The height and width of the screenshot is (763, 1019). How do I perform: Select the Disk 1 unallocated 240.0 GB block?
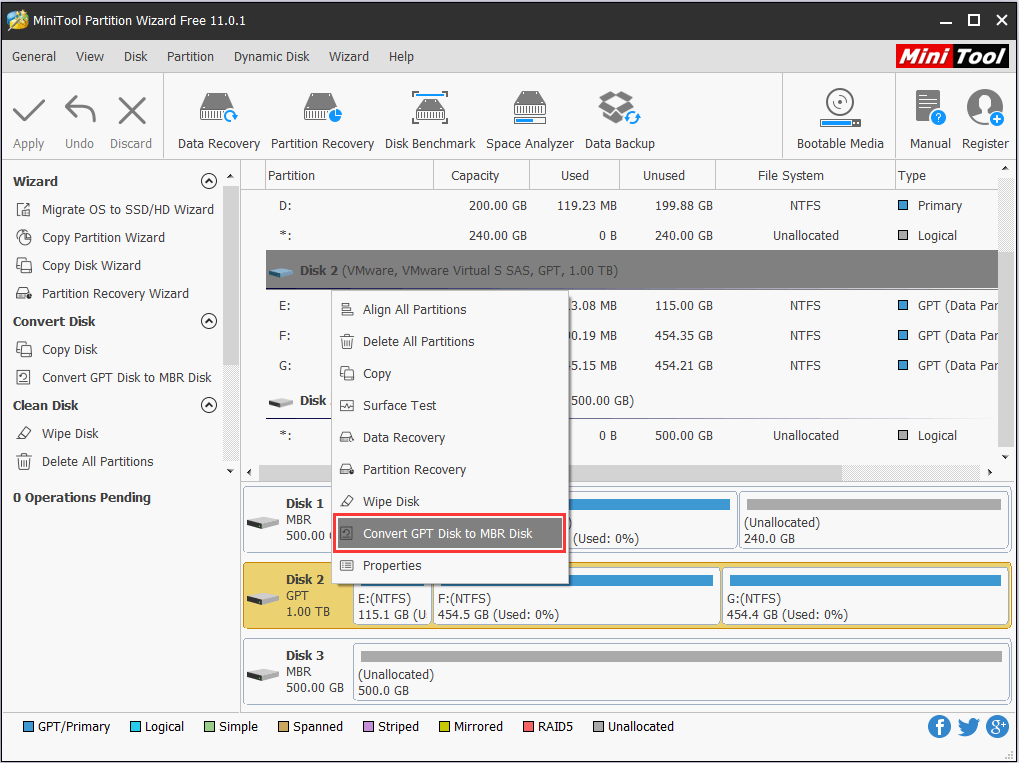(x=873, y=521)
